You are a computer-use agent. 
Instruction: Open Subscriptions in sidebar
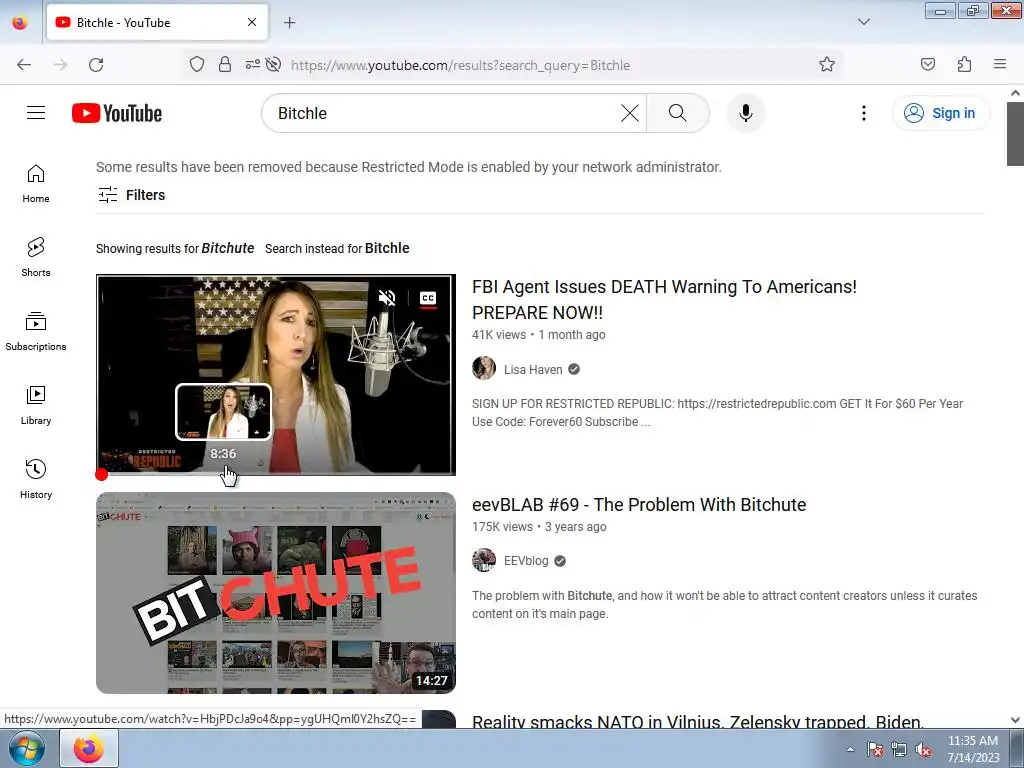click(x=36, y=331)
